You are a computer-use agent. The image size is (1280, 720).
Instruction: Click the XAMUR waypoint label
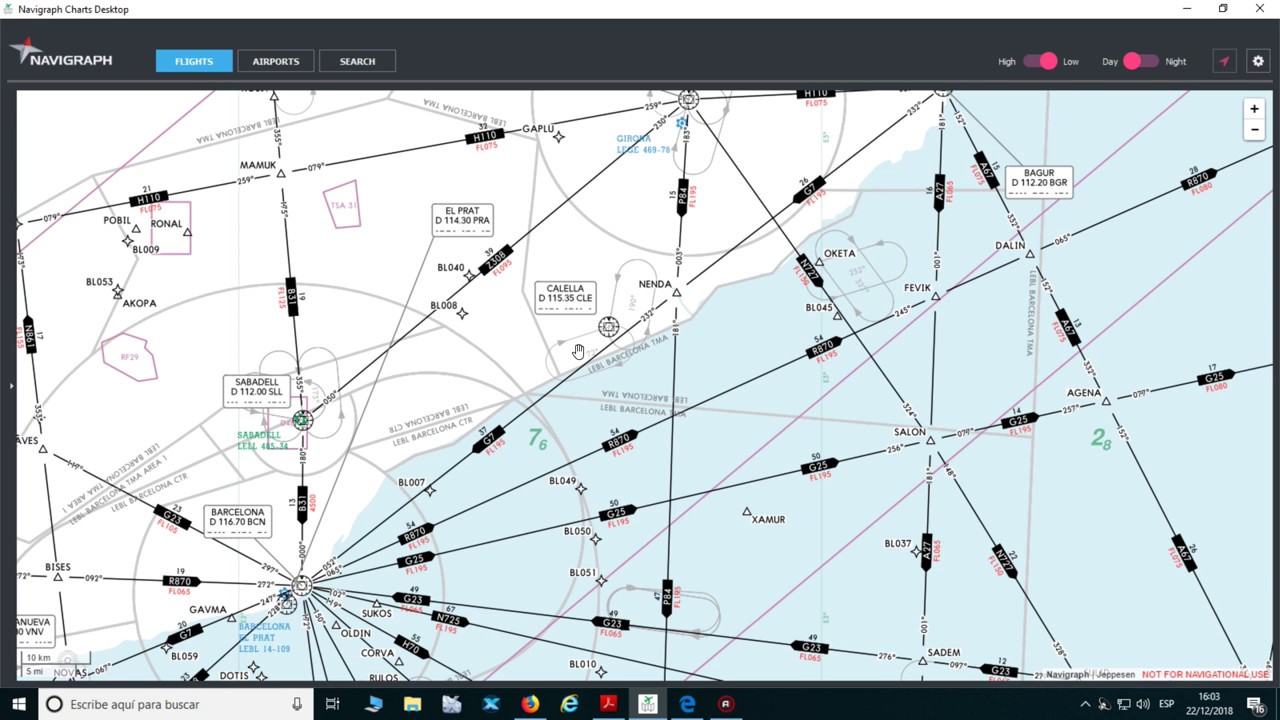tap(768, 520)
